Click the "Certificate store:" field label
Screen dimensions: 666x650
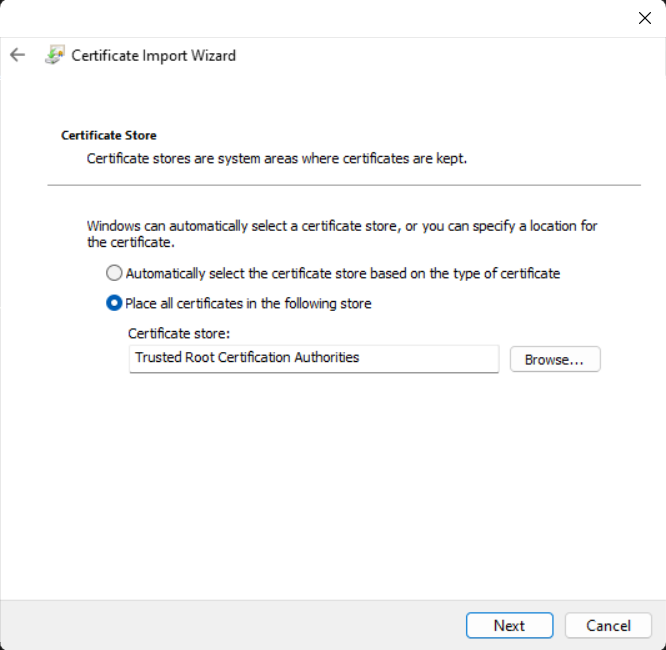[179, 334]
